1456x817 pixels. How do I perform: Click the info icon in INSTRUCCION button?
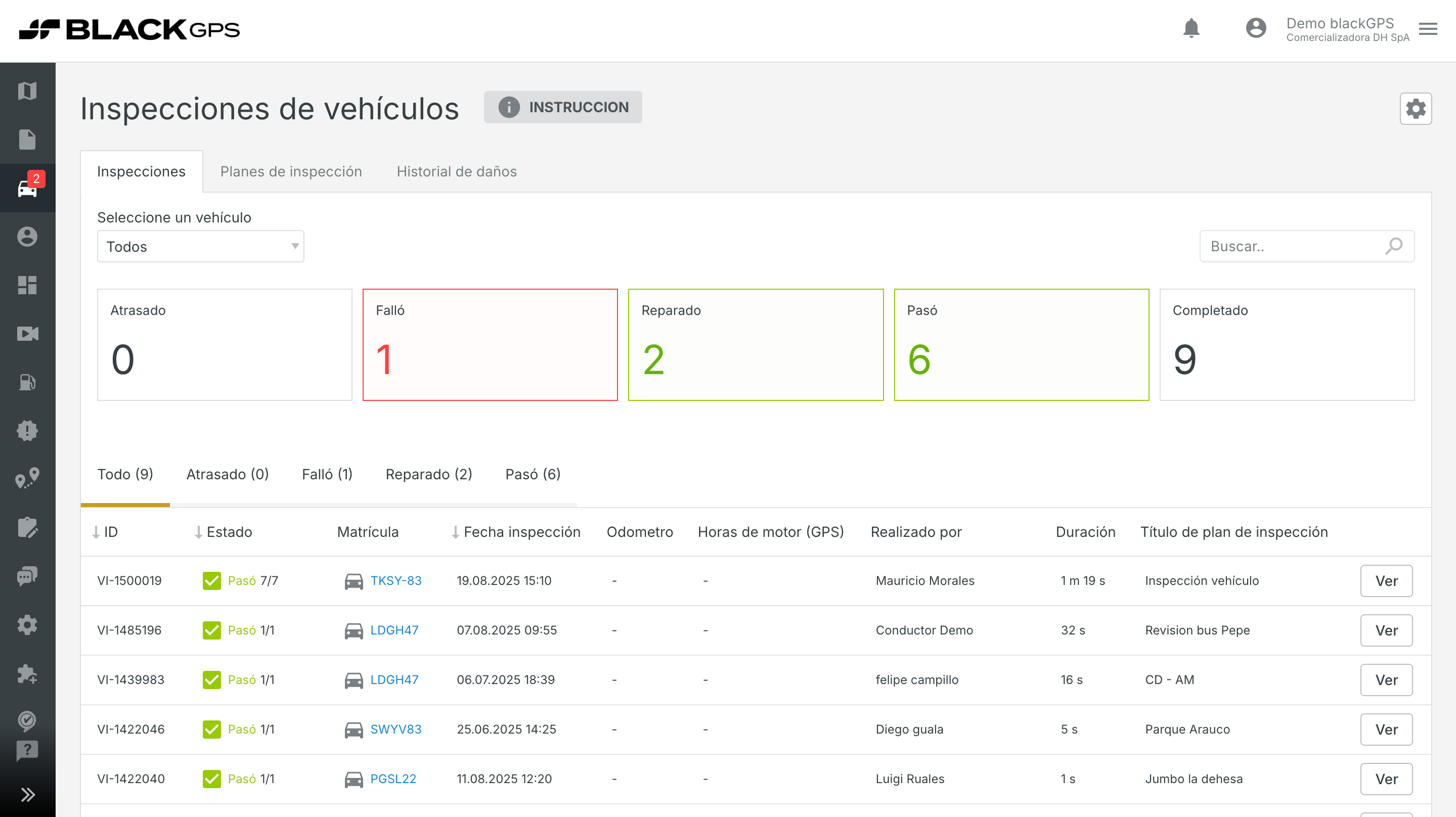click(x=509, y=107)
